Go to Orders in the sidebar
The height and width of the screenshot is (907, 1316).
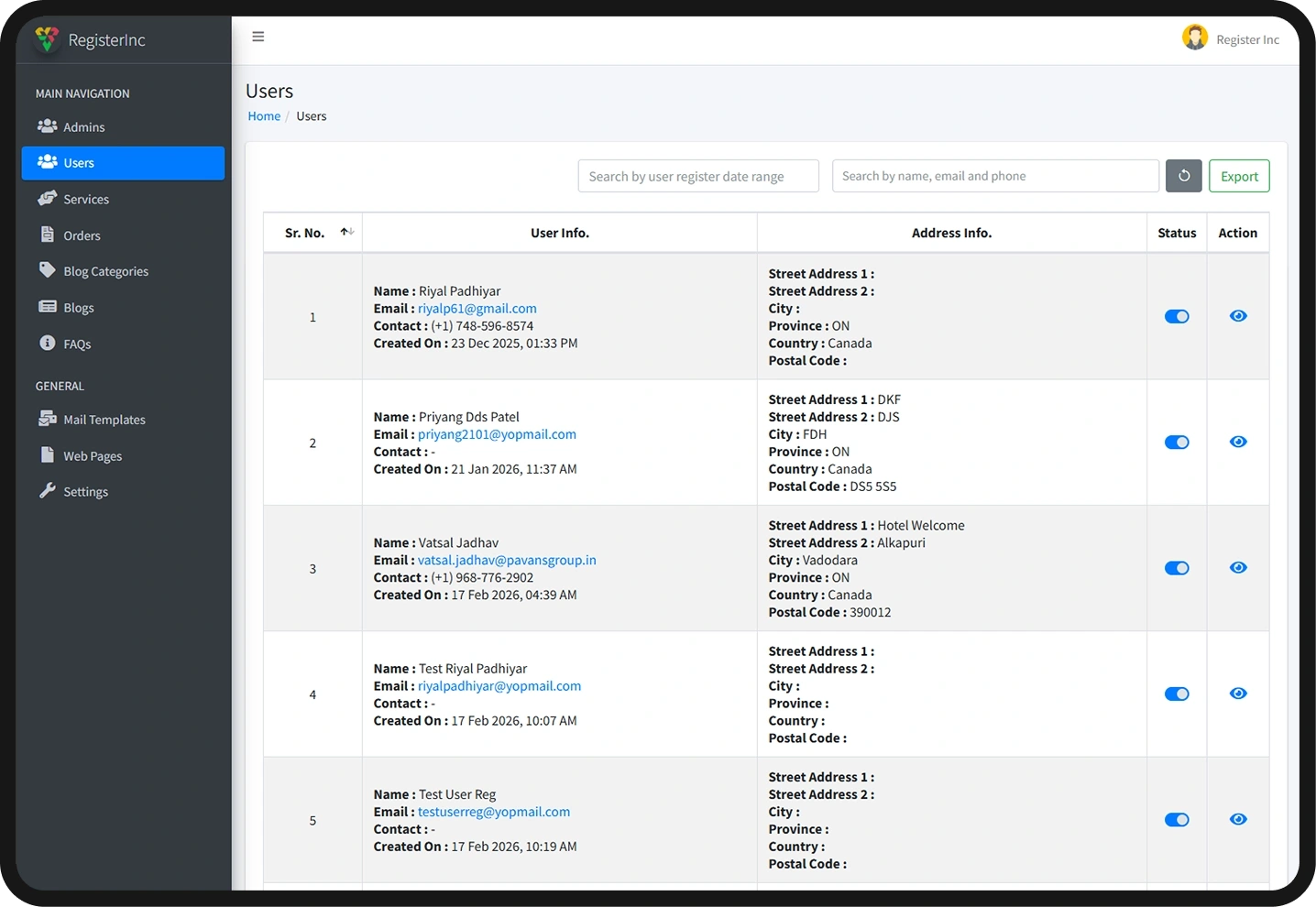click(x=123, y=235)
